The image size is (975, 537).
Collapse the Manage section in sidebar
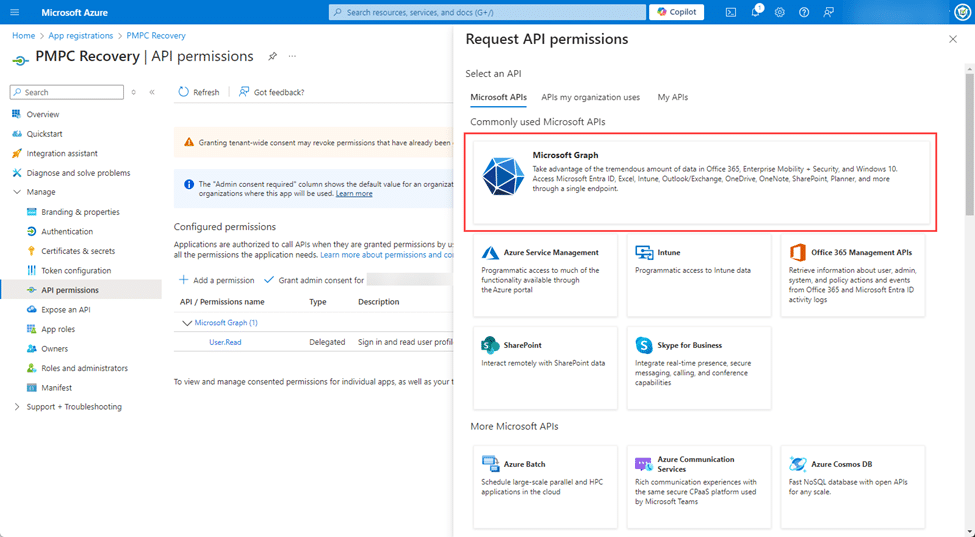click(x=17, y=192)
